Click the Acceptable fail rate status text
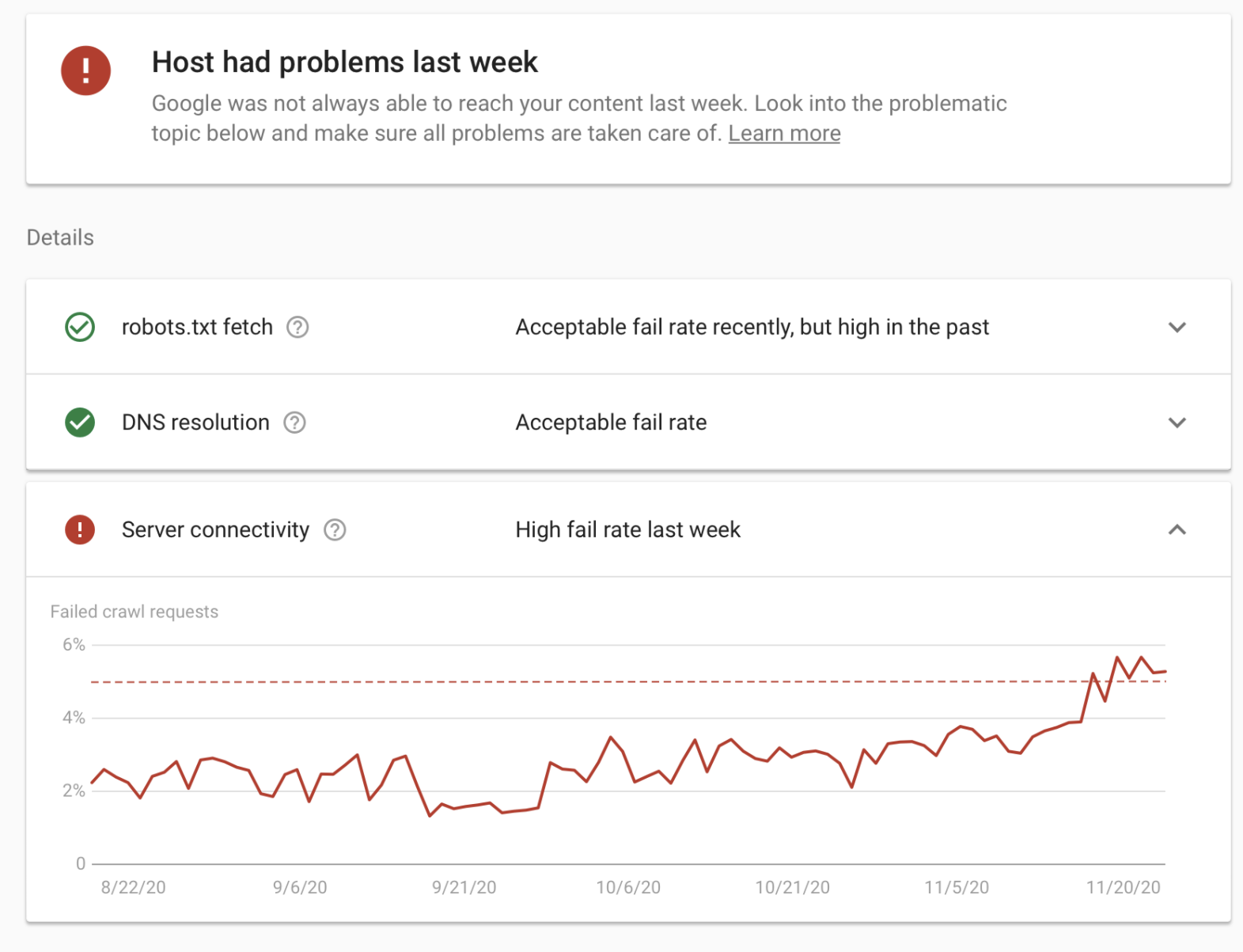This screenshot has height=952, width=1243. [610, 423]
